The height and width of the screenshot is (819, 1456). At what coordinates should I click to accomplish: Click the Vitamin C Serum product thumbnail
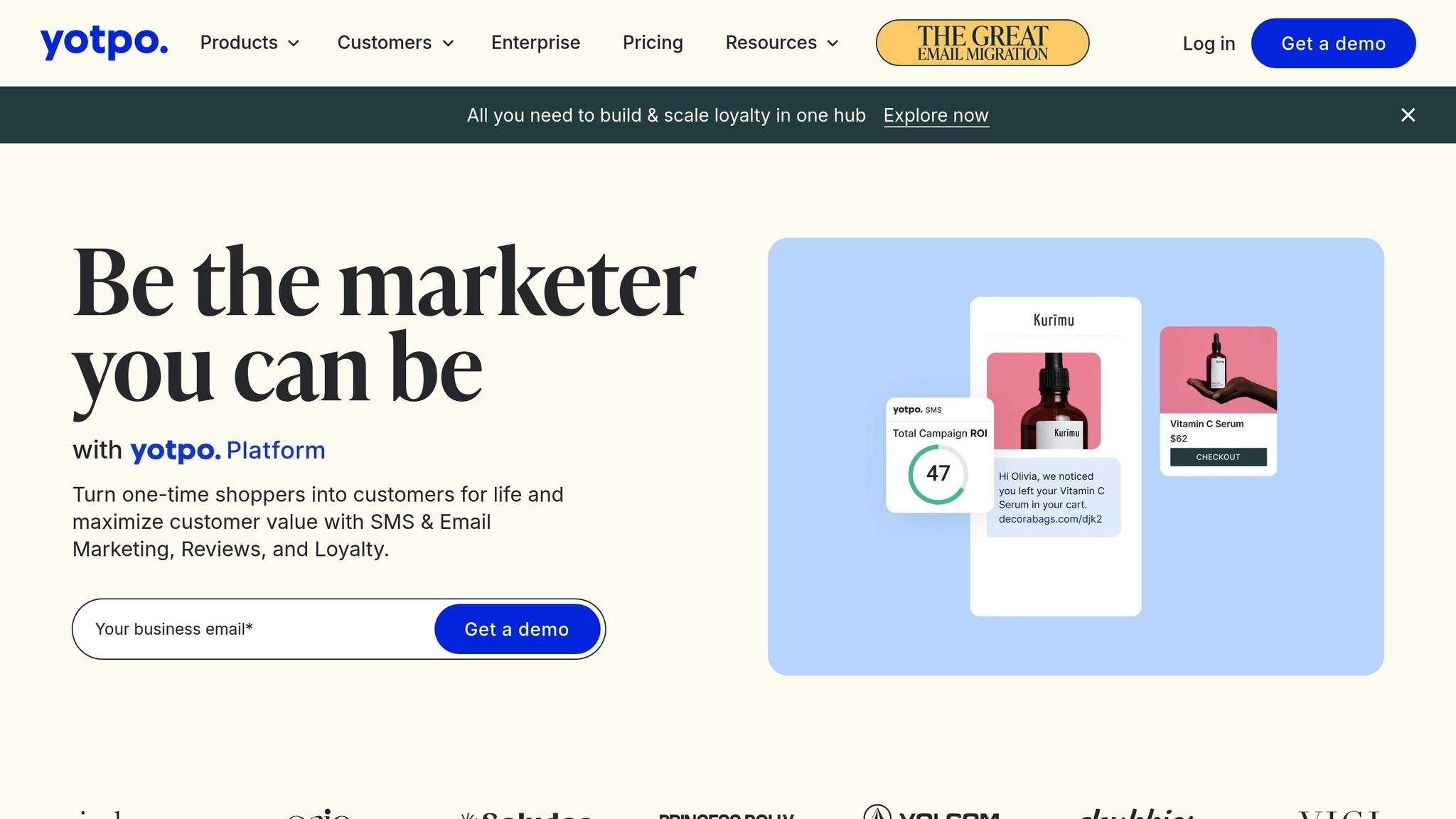(x=1218, y=370)
